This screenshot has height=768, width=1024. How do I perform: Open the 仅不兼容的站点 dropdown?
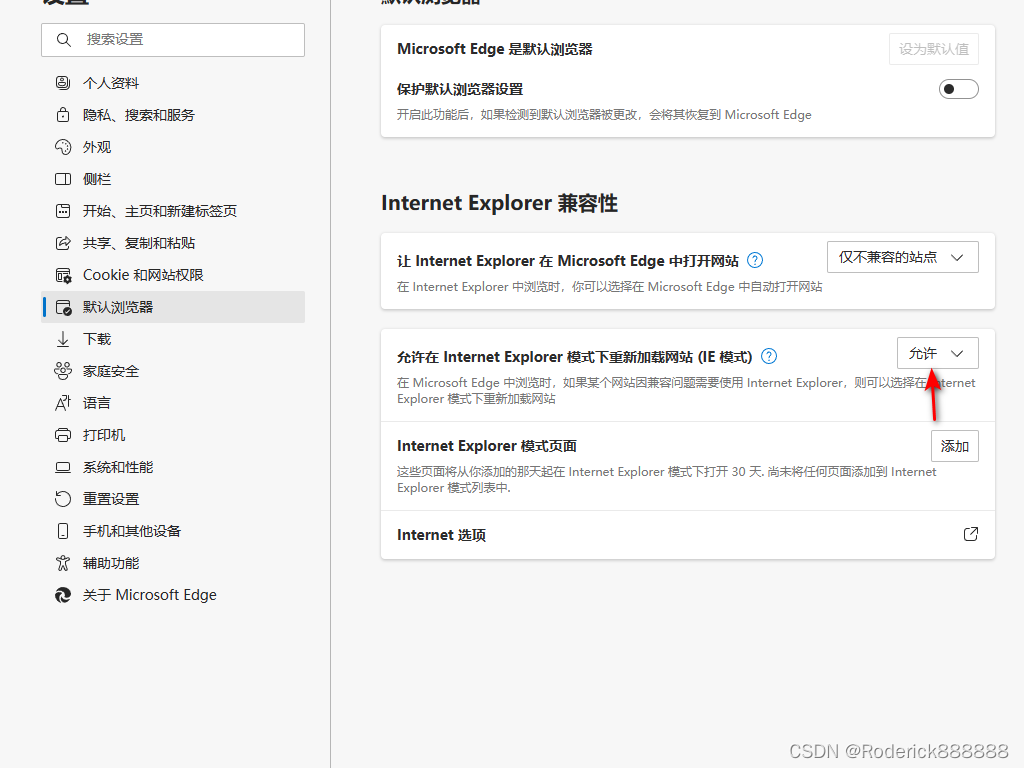pos(903,257)
